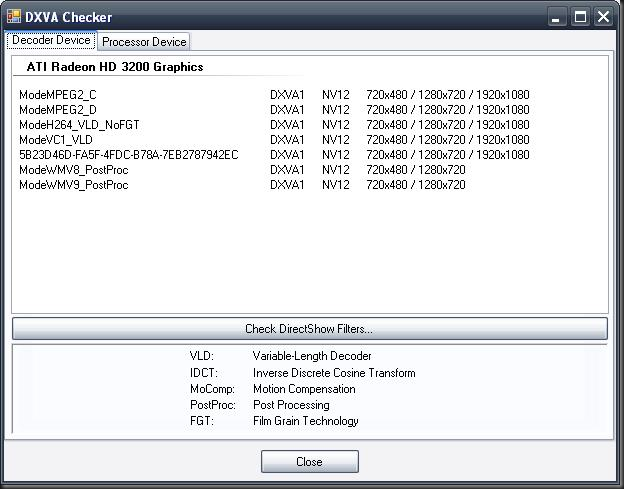
Task: Switch to the Decoder Device tab
Action: (51, 40)
